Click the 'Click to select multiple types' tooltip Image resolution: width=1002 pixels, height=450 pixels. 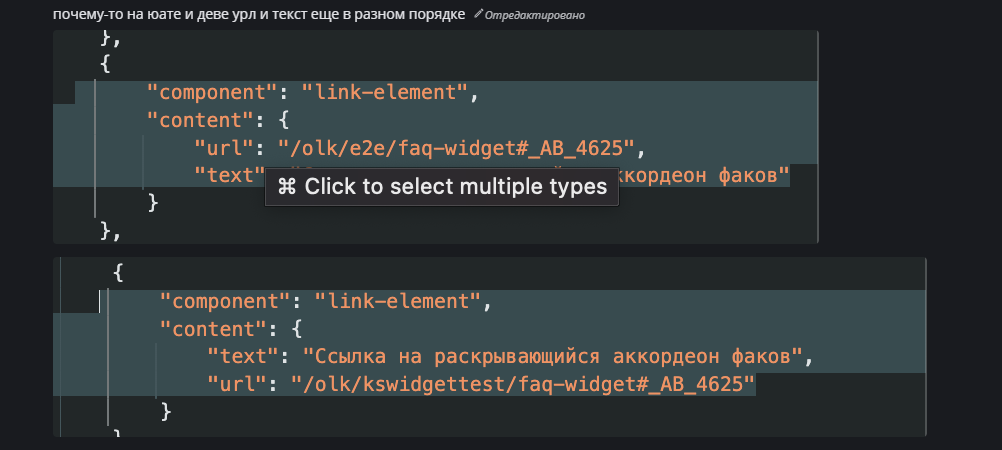pos(442,187)
